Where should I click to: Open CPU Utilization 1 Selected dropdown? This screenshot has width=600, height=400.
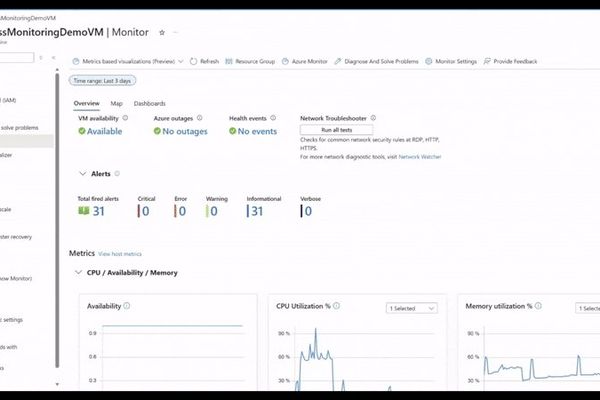(412, 308)
